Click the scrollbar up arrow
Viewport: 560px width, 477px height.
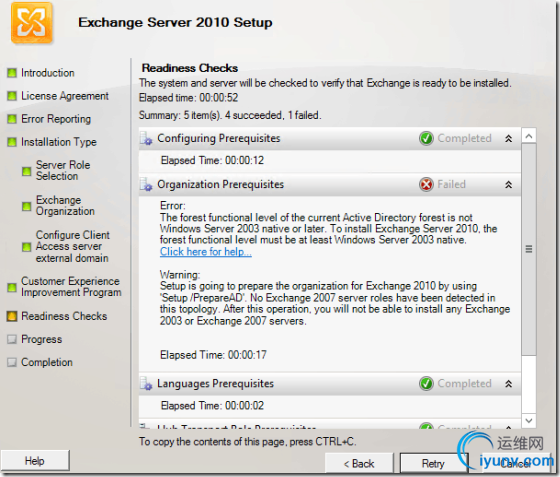(x=529, y=136)
